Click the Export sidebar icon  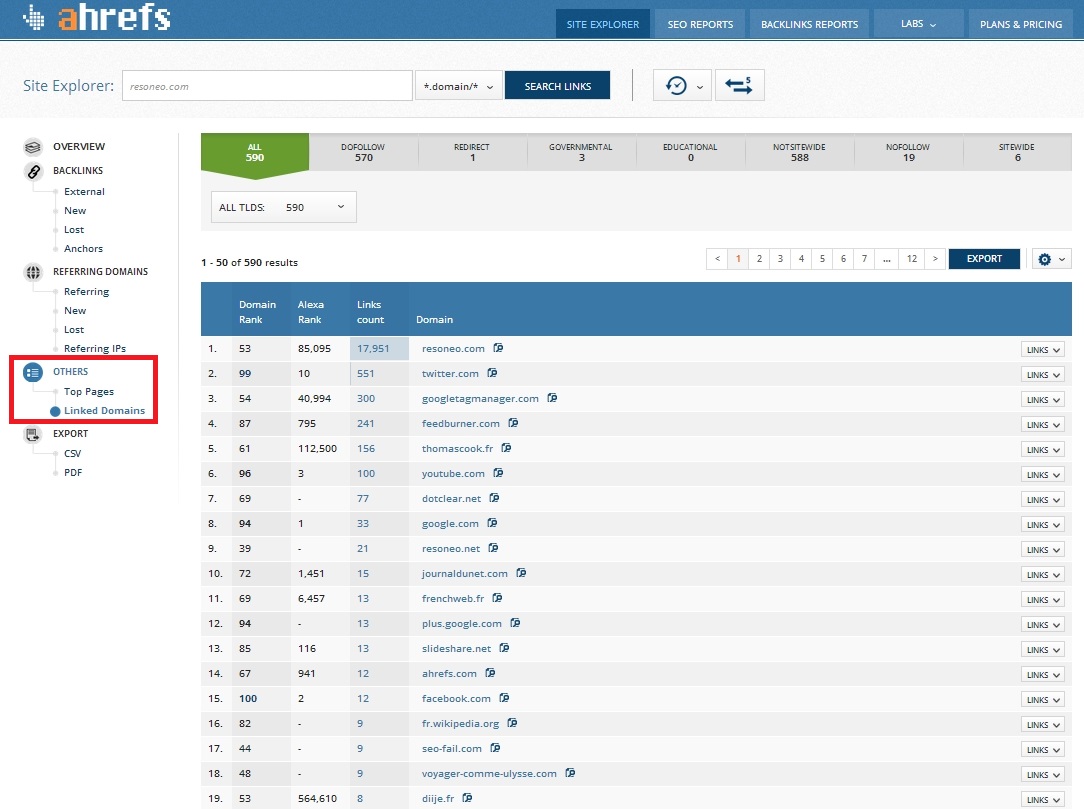[32, 434]
